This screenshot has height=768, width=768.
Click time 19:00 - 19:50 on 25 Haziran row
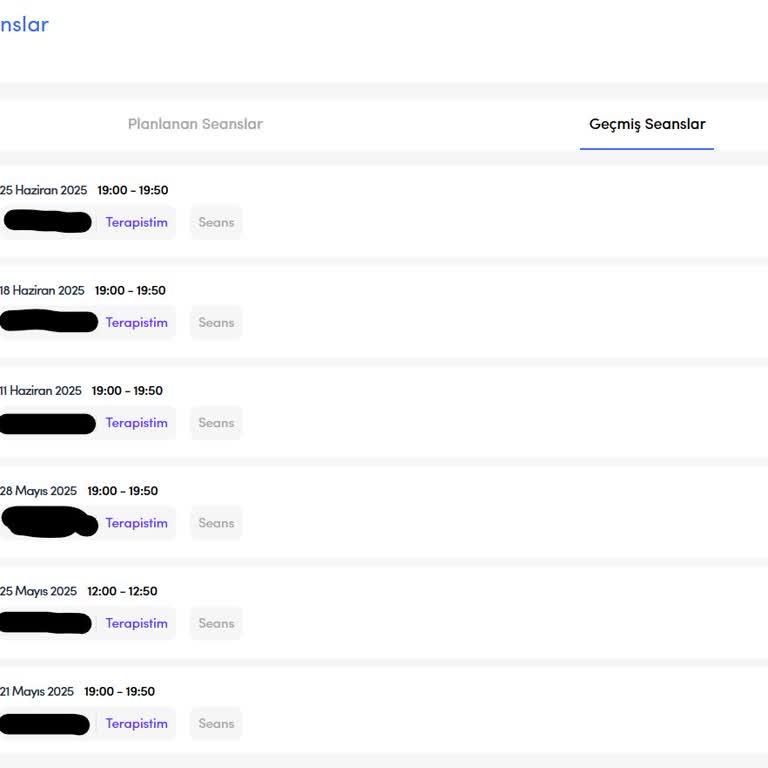133,190
